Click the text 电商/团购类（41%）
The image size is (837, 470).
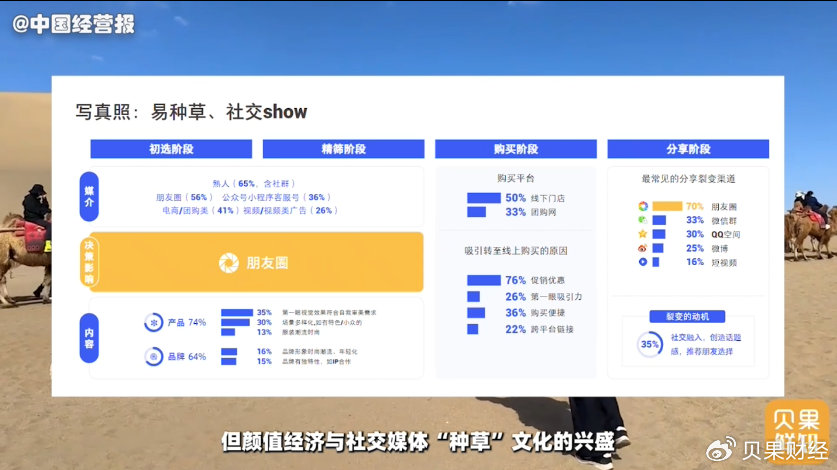201,210
